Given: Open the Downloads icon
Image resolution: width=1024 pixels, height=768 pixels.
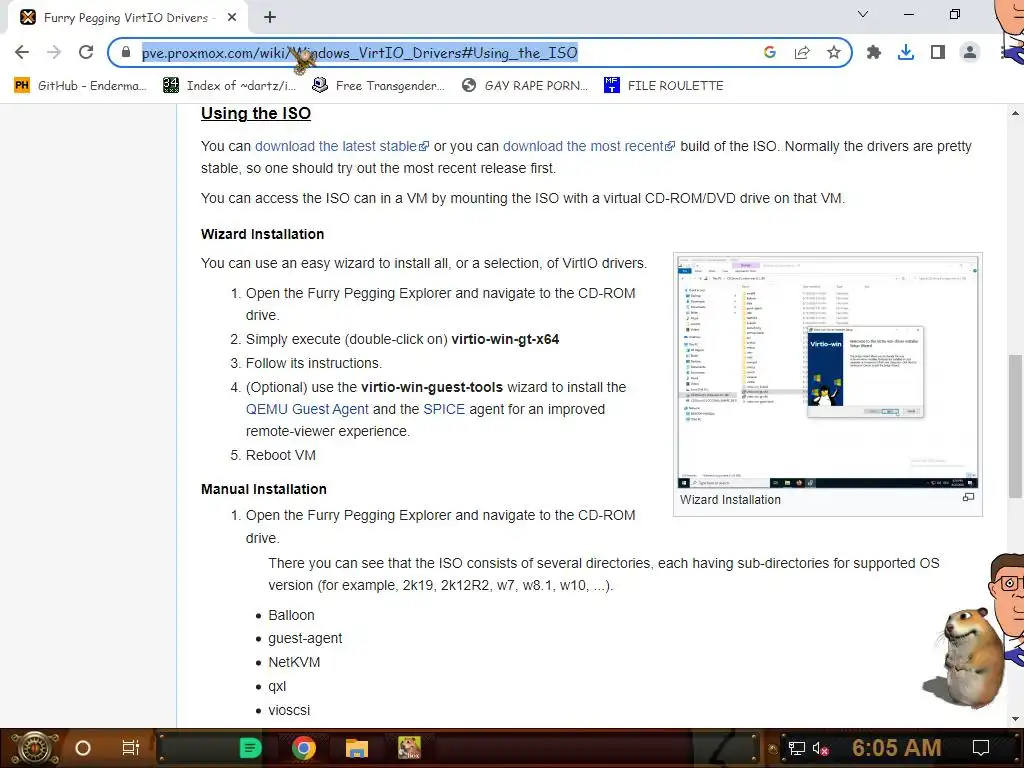Looking at the screenshot, I should pos(906,52).
